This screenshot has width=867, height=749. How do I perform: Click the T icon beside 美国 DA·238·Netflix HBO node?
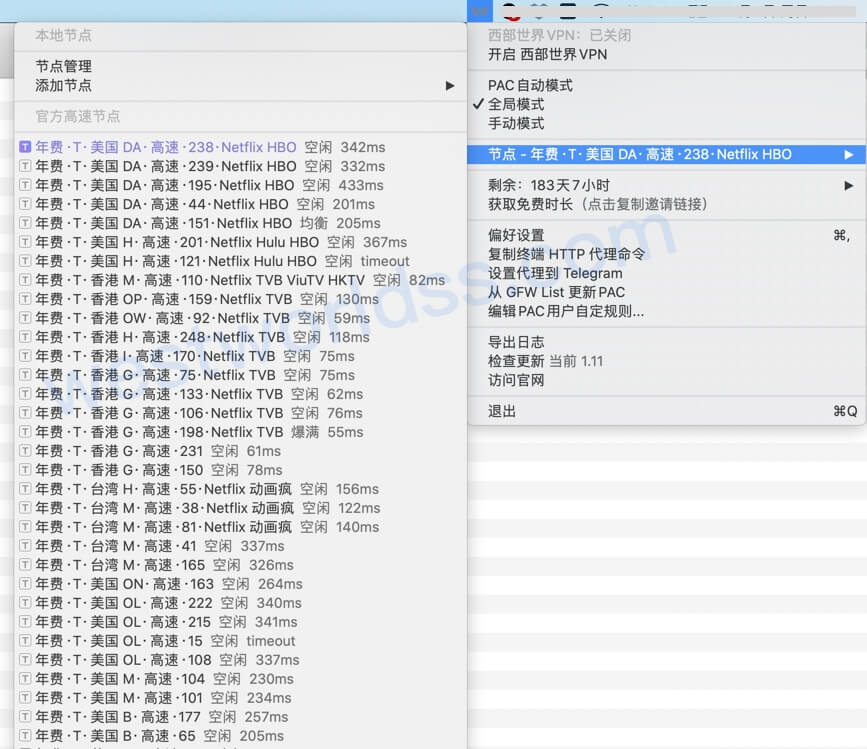pyautogui.click(x=25, y=146)
